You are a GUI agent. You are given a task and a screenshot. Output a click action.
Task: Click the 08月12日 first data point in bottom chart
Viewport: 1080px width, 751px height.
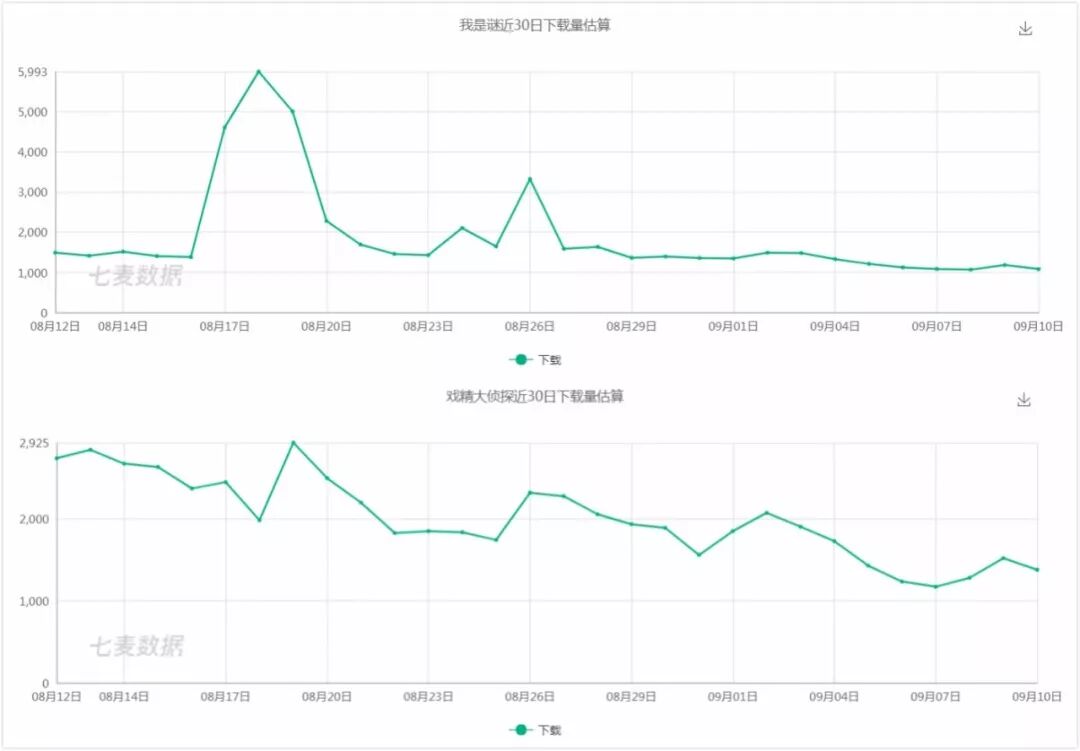(x=56, y=458)
